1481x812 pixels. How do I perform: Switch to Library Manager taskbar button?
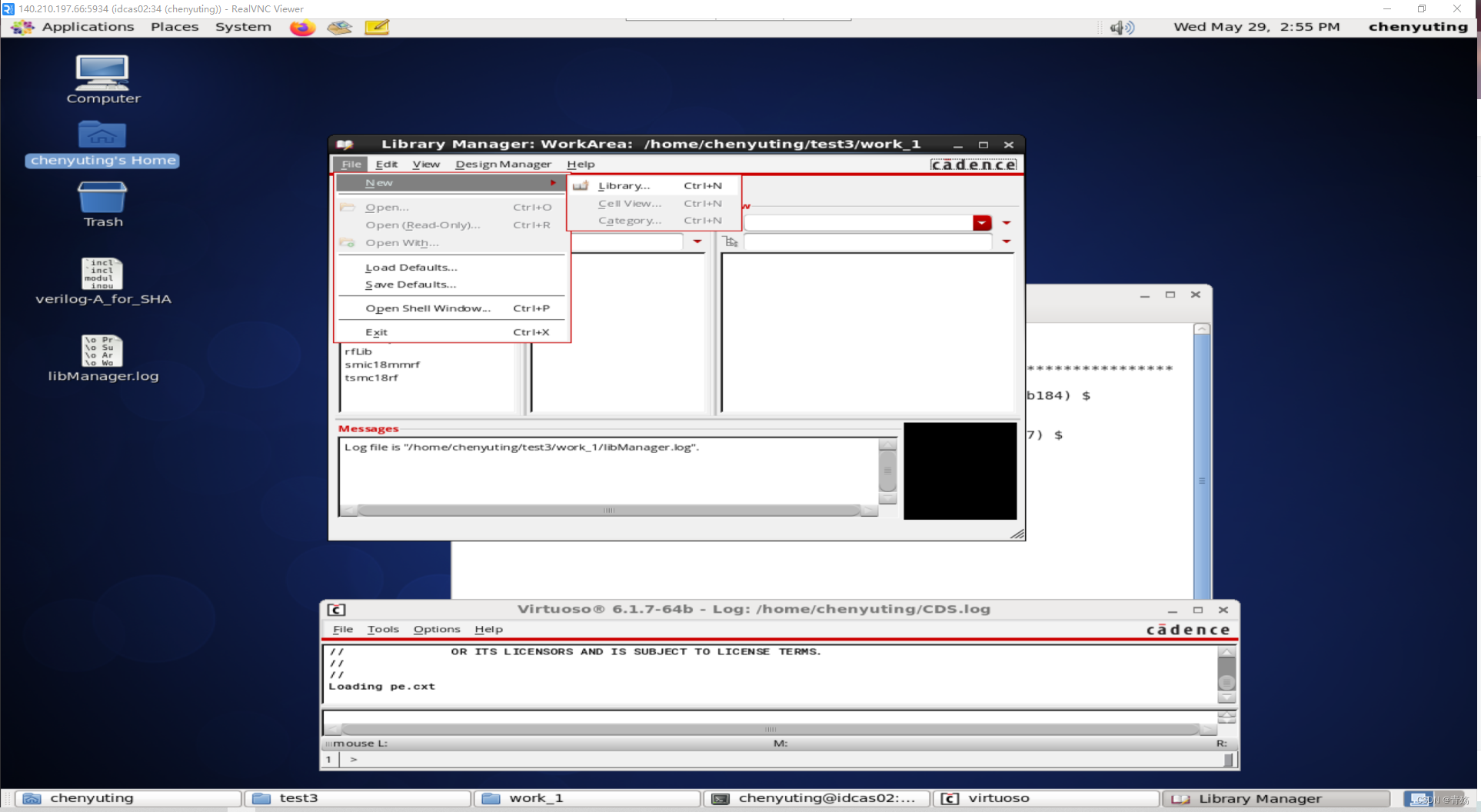(1276, 799)
